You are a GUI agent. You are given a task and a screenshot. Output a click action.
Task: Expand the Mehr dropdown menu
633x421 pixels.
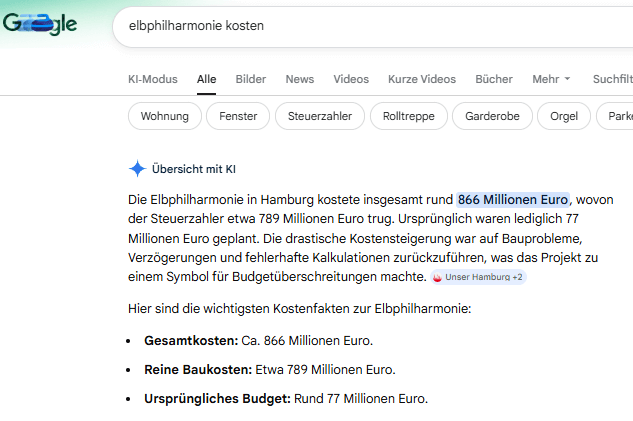551,79
